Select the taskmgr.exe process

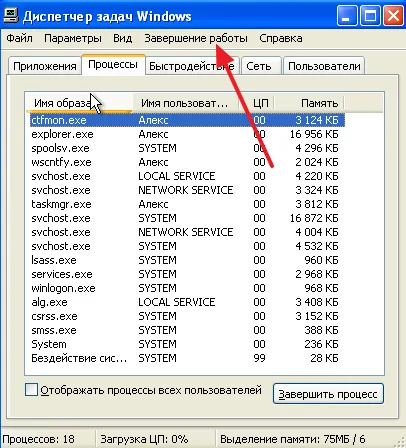click(x=187, y=204)
